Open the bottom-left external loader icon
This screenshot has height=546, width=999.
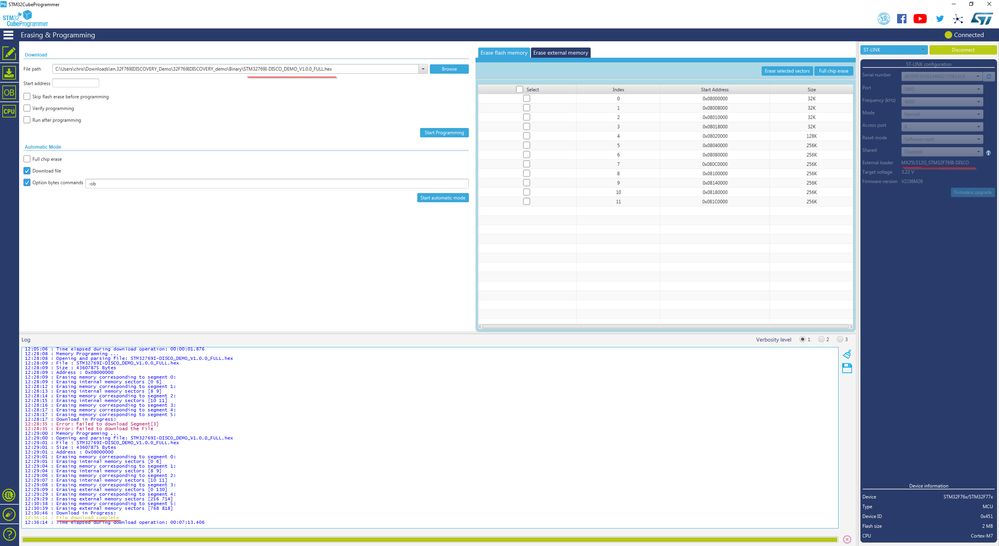coord(9,495)
